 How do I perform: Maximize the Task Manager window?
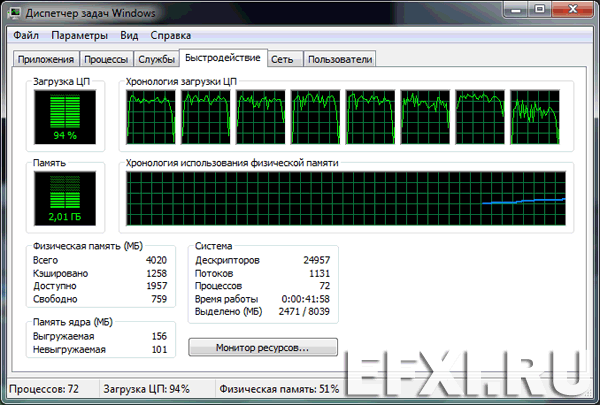pos(540,9)
